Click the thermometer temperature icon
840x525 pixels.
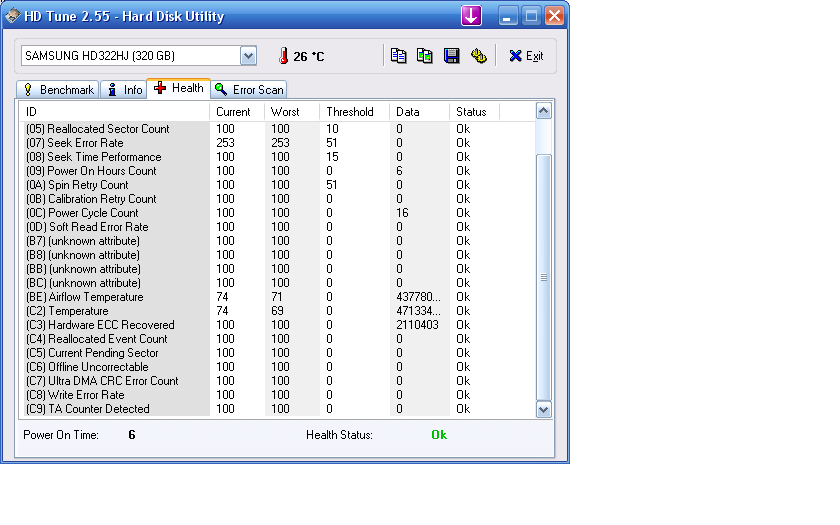click(283, 56)
